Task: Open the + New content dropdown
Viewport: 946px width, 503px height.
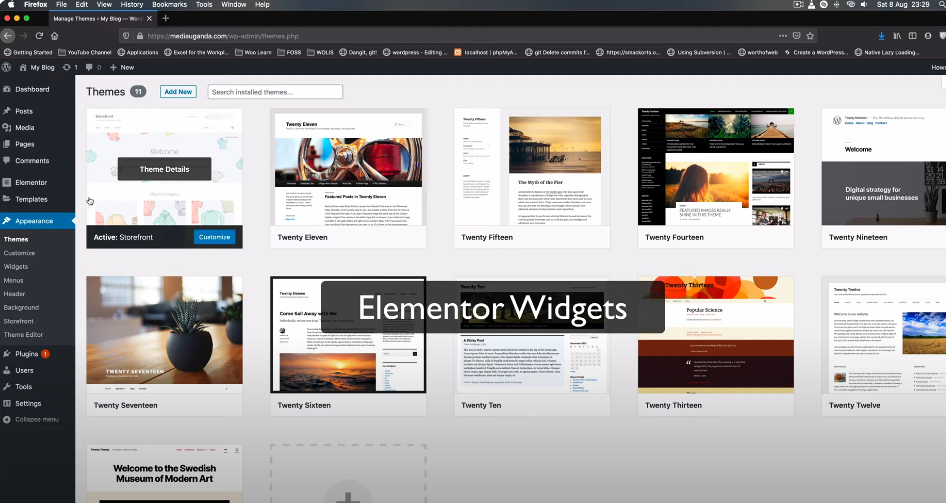Action: [x=122, y=68]
